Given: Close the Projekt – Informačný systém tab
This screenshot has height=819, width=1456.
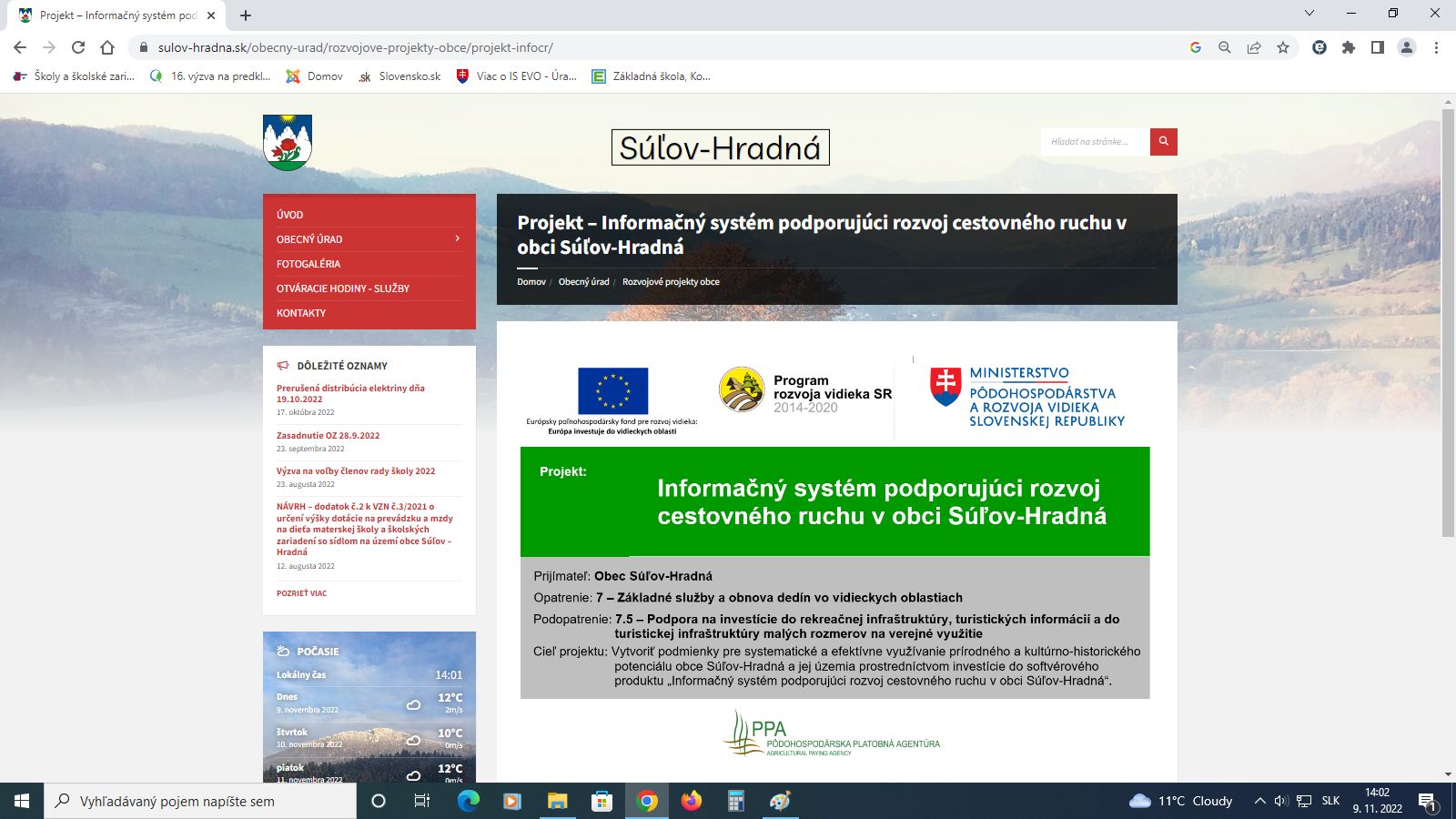Looking at the screenshot, I should [211, 15].
